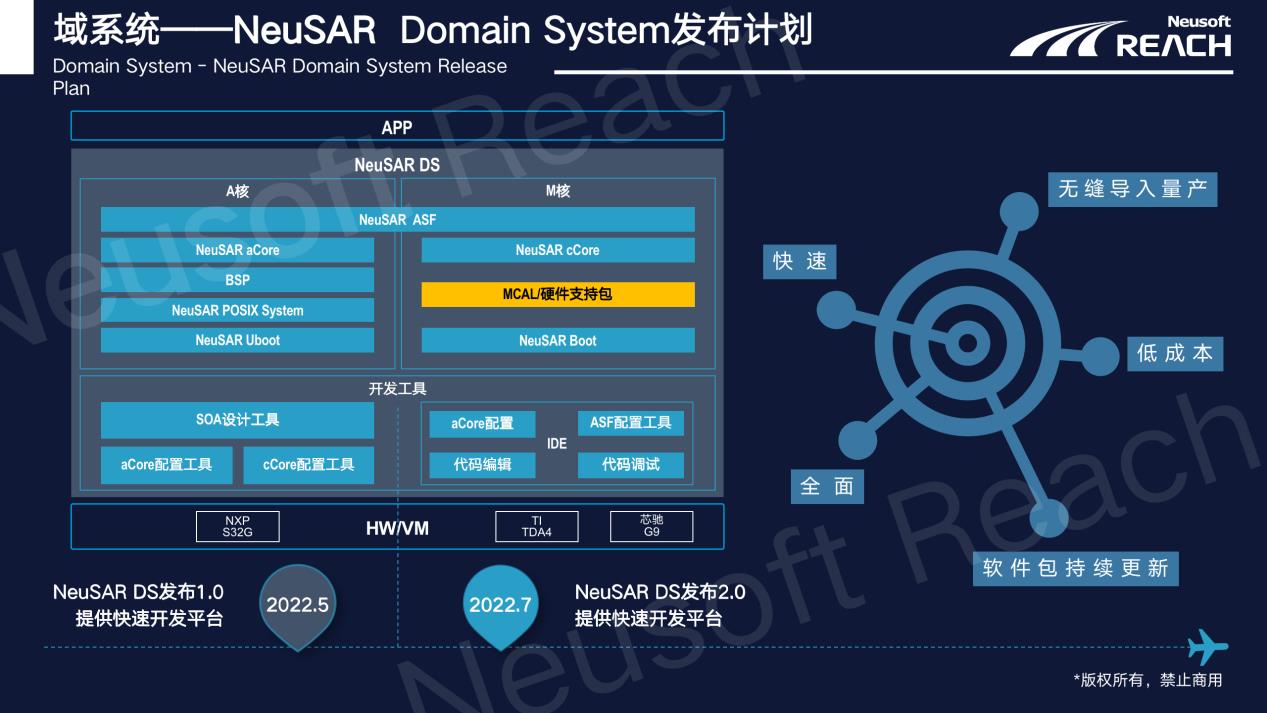
Task: Click the 低成本 label
Action: (x=1175, y=353)
